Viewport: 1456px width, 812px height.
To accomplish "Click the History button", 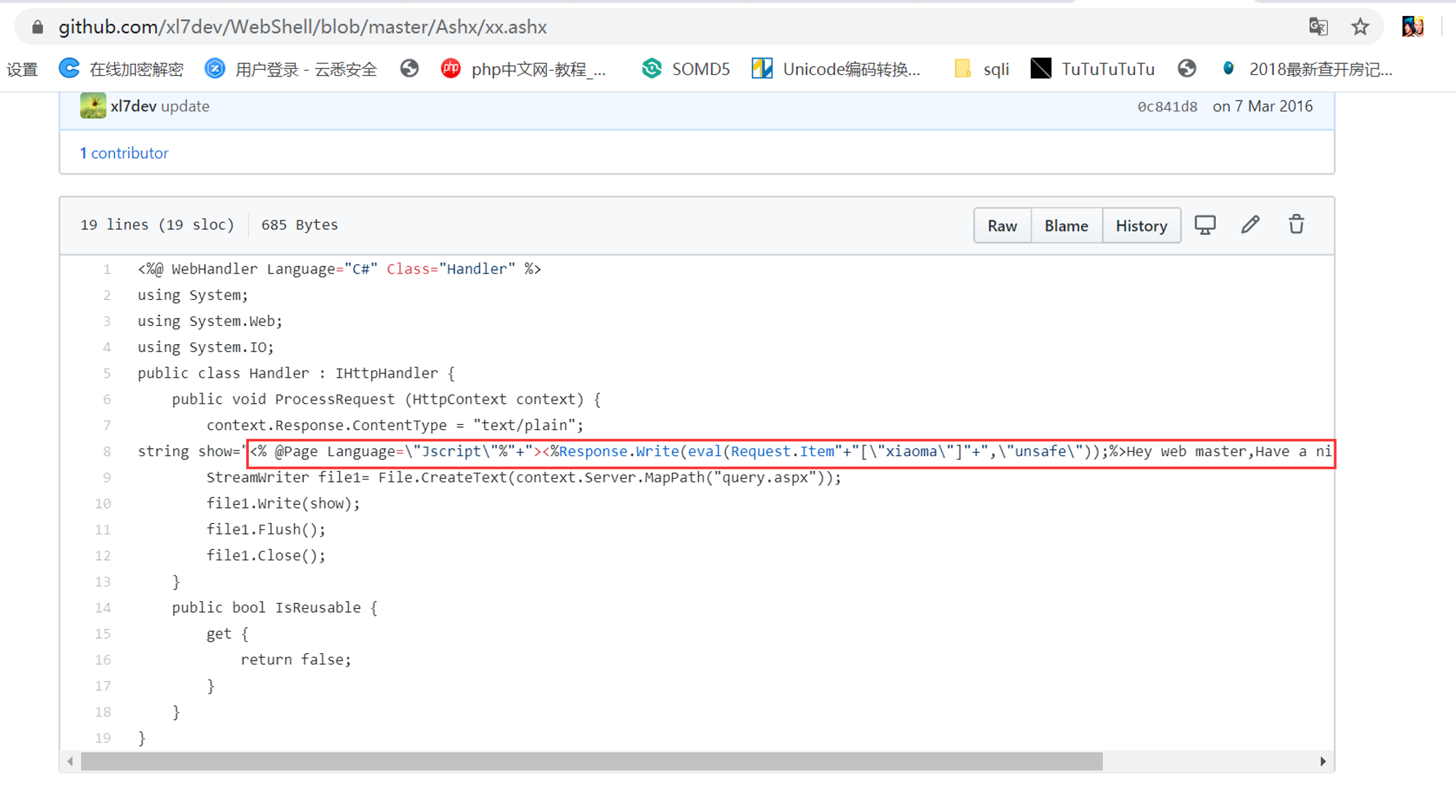I will click(x=1141, y=226).
